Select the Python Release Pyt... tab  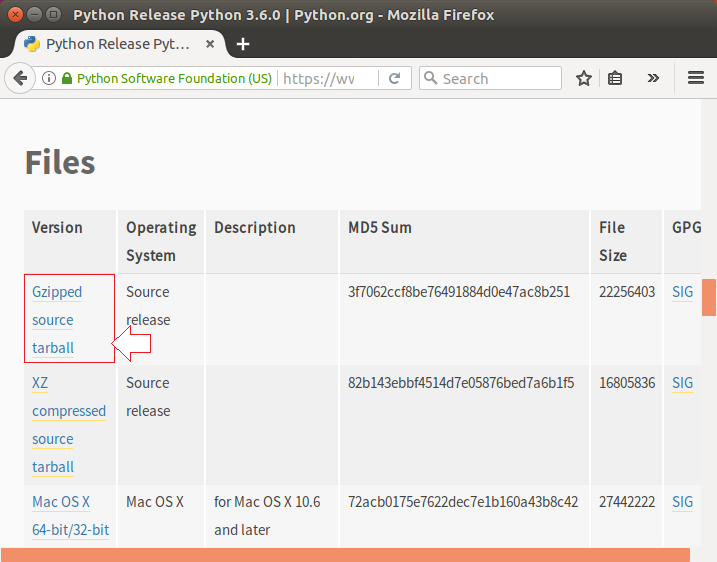pyautogui.click(x=119, y=44)
